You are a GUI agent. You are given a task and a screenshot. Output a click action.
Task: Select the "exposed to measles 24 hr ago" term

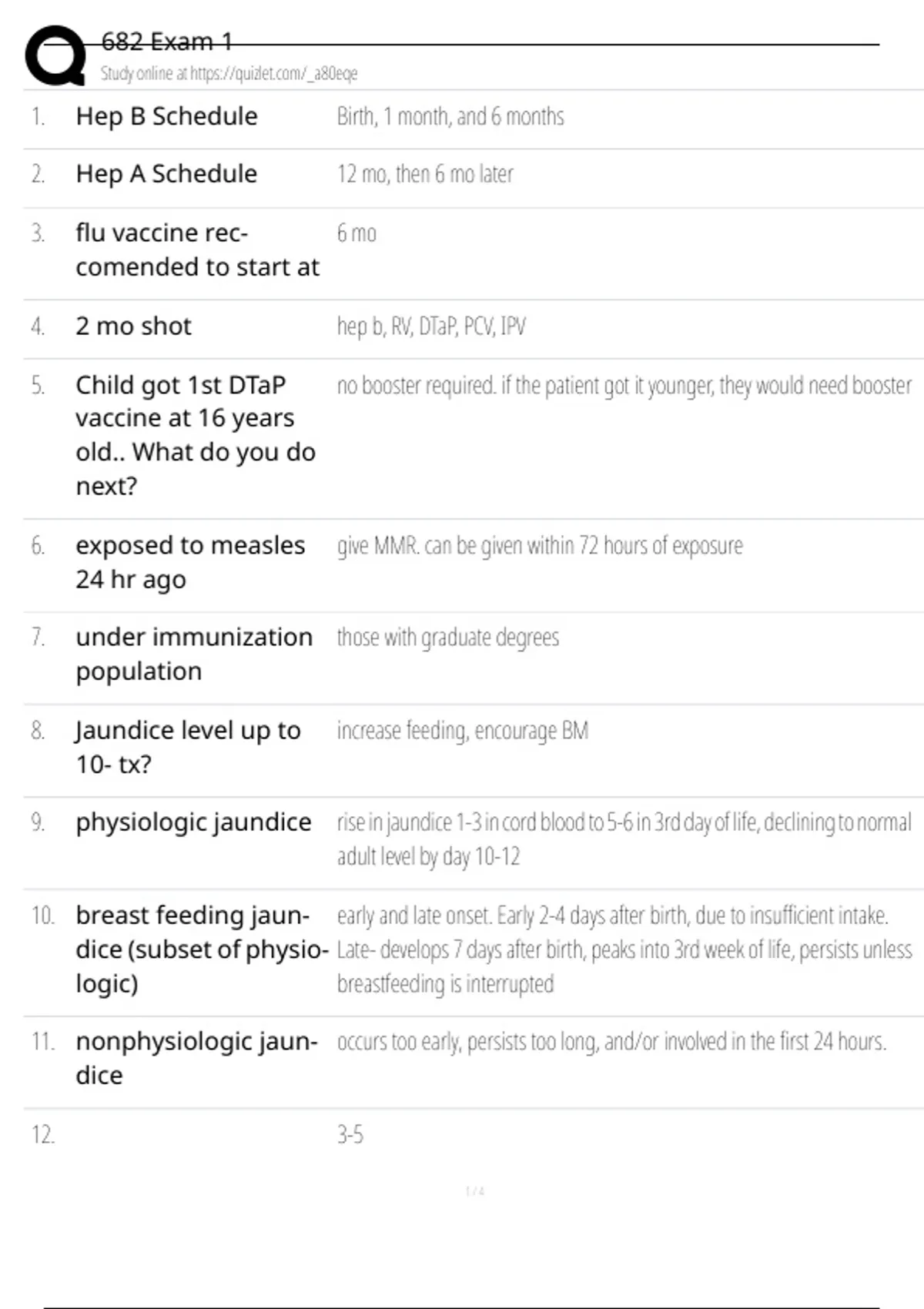coord(190,562)
